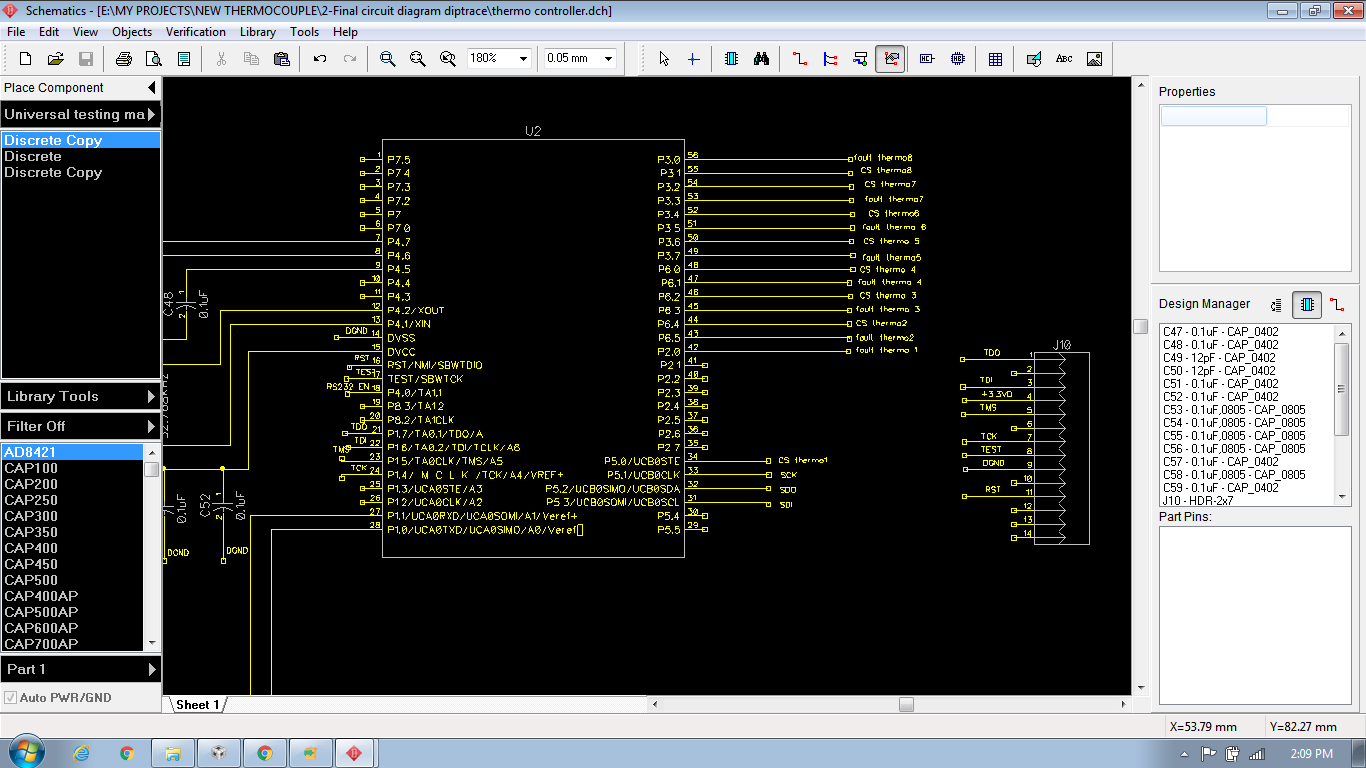Toggle Design Manager components view button
1366x768 pixels.
click(x=1307, y=305)
